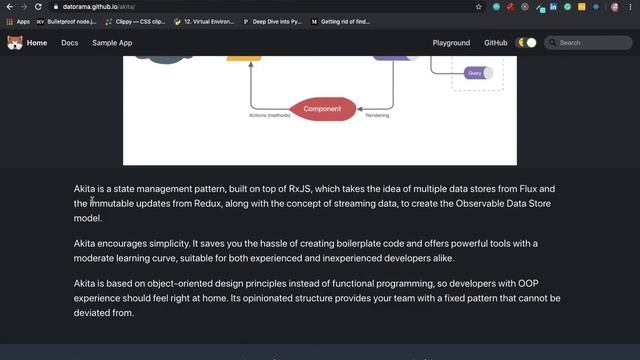Screen dimensions: 640x360
Task: Click the yellow square extension icon
Action: 582,7
